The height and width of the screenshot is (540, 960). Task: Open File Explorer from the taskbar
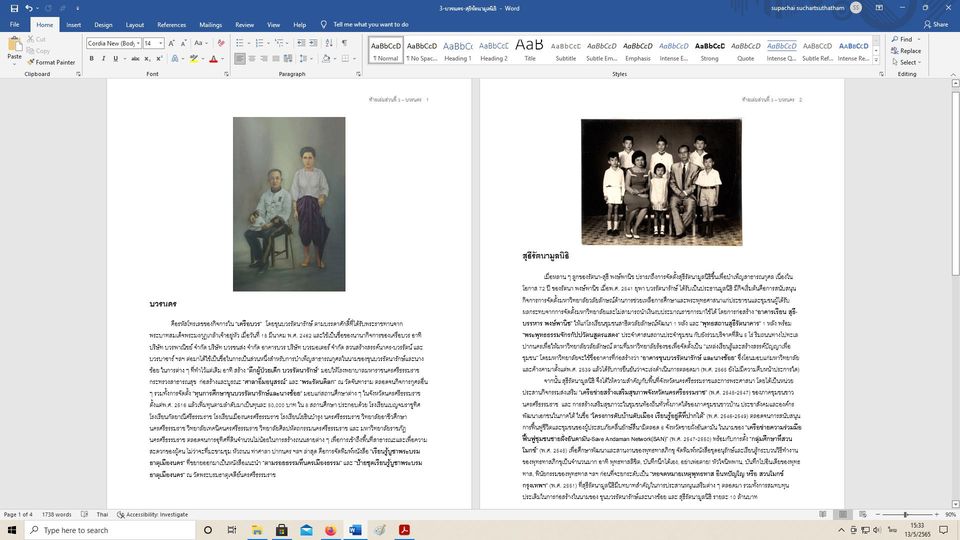(x=257, y=530)
